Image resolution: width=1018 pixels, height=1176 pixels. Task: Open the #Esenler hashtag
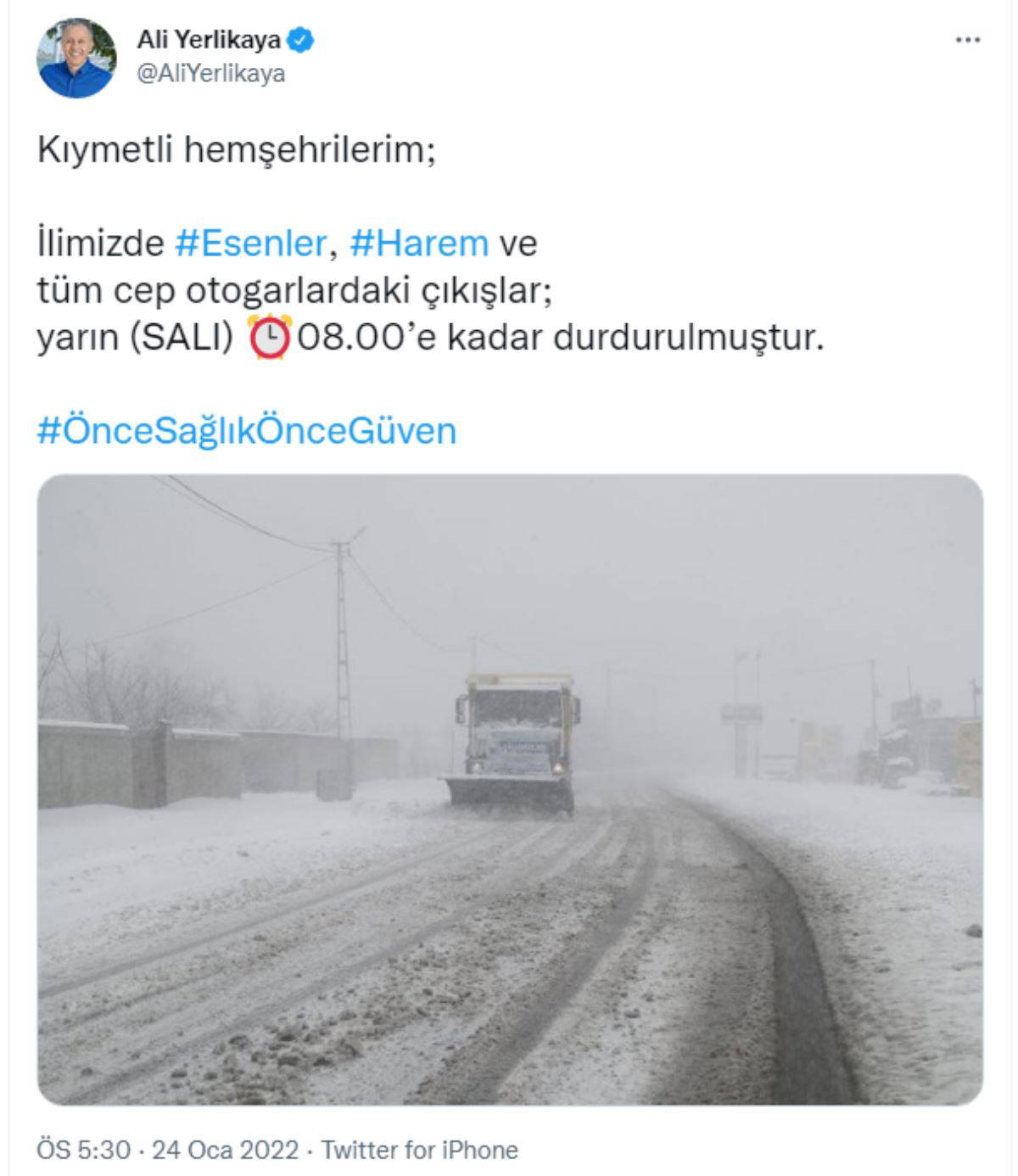(x=250, y=244)
